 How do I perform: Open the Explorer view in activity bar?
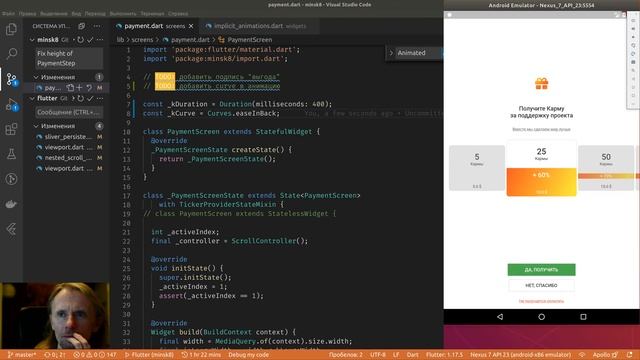[11, 29]
